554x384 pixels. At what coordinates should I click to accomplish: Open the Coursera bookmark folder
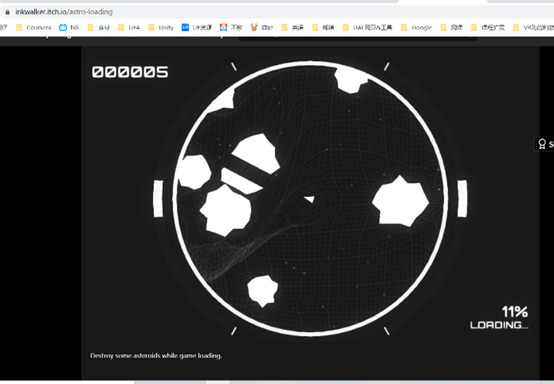(x=34, y=27)
